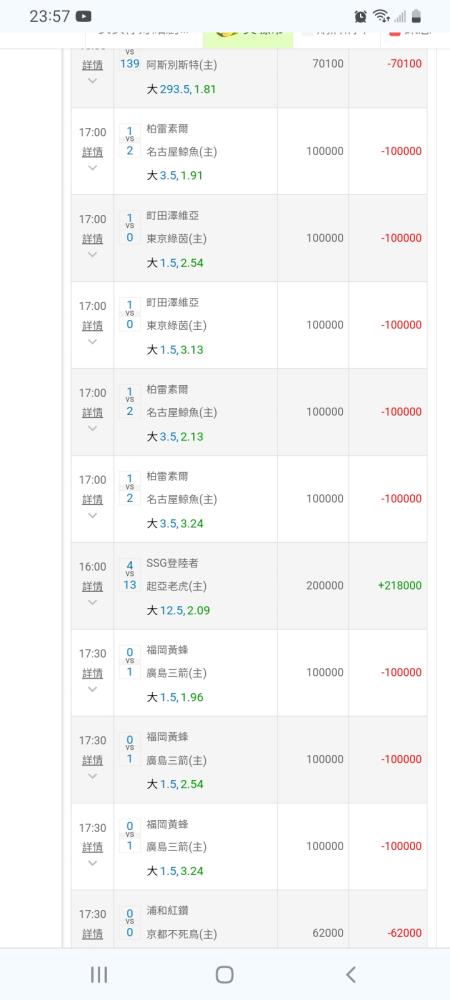Tap 1 vs 2 score for odds 3.24 bet
Screen dimensions: 450x1000
tap(130, 487)
